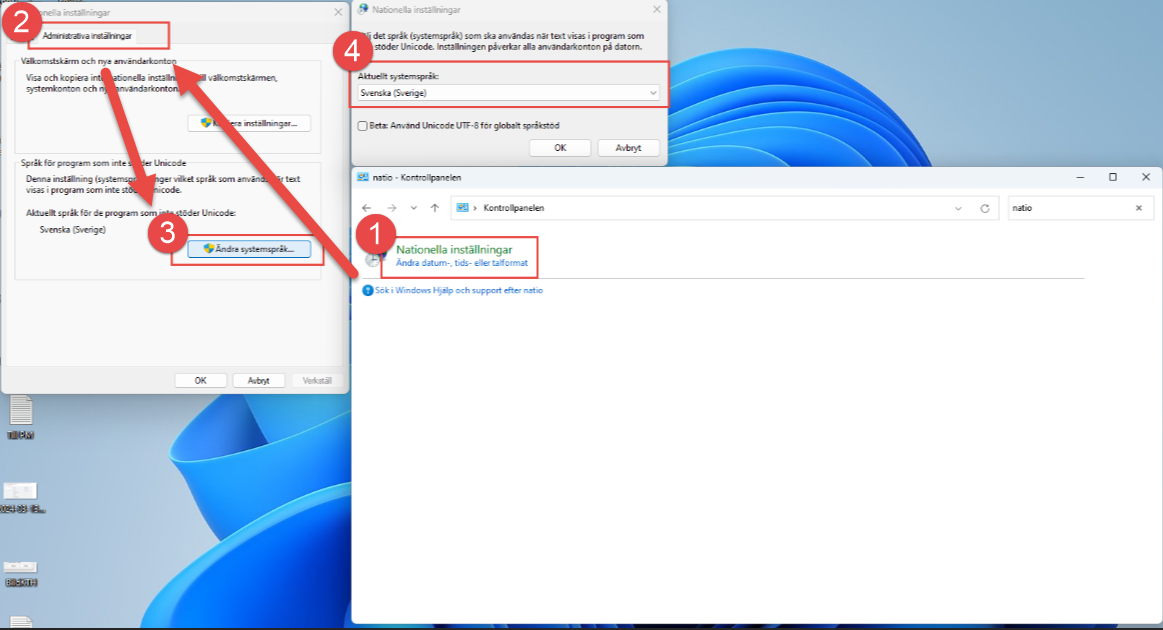Open the 'Aktuellt systemspråk' dropdown
The height and width of the screenshot is (630, 1163).
[509, 93]
